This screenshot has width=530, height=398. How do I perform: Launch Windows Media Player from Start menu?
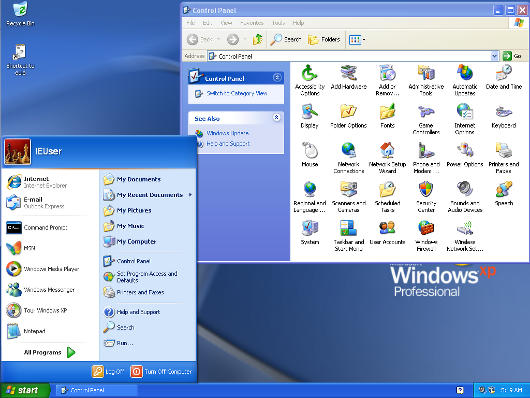pos(43,269)
